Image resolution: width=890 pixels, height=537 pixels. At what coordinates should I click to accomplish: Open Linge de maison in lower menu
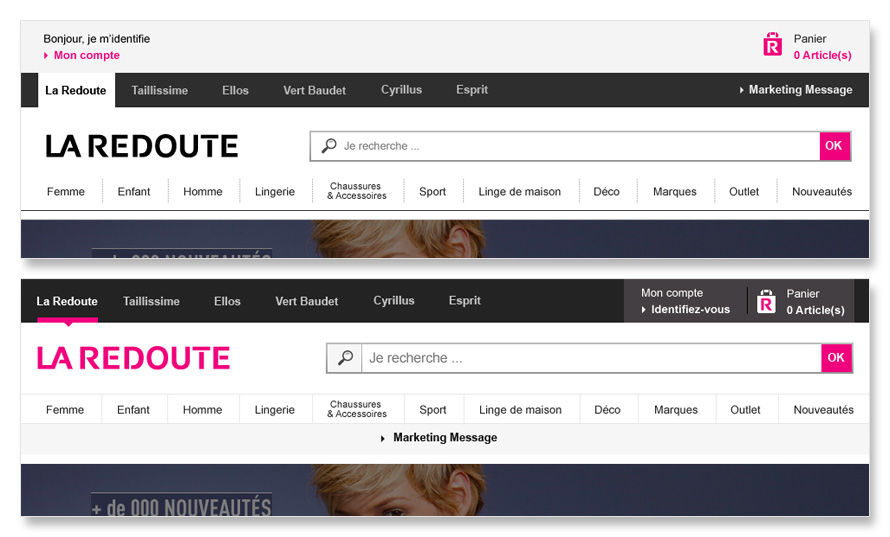click(x=520, y=410)
